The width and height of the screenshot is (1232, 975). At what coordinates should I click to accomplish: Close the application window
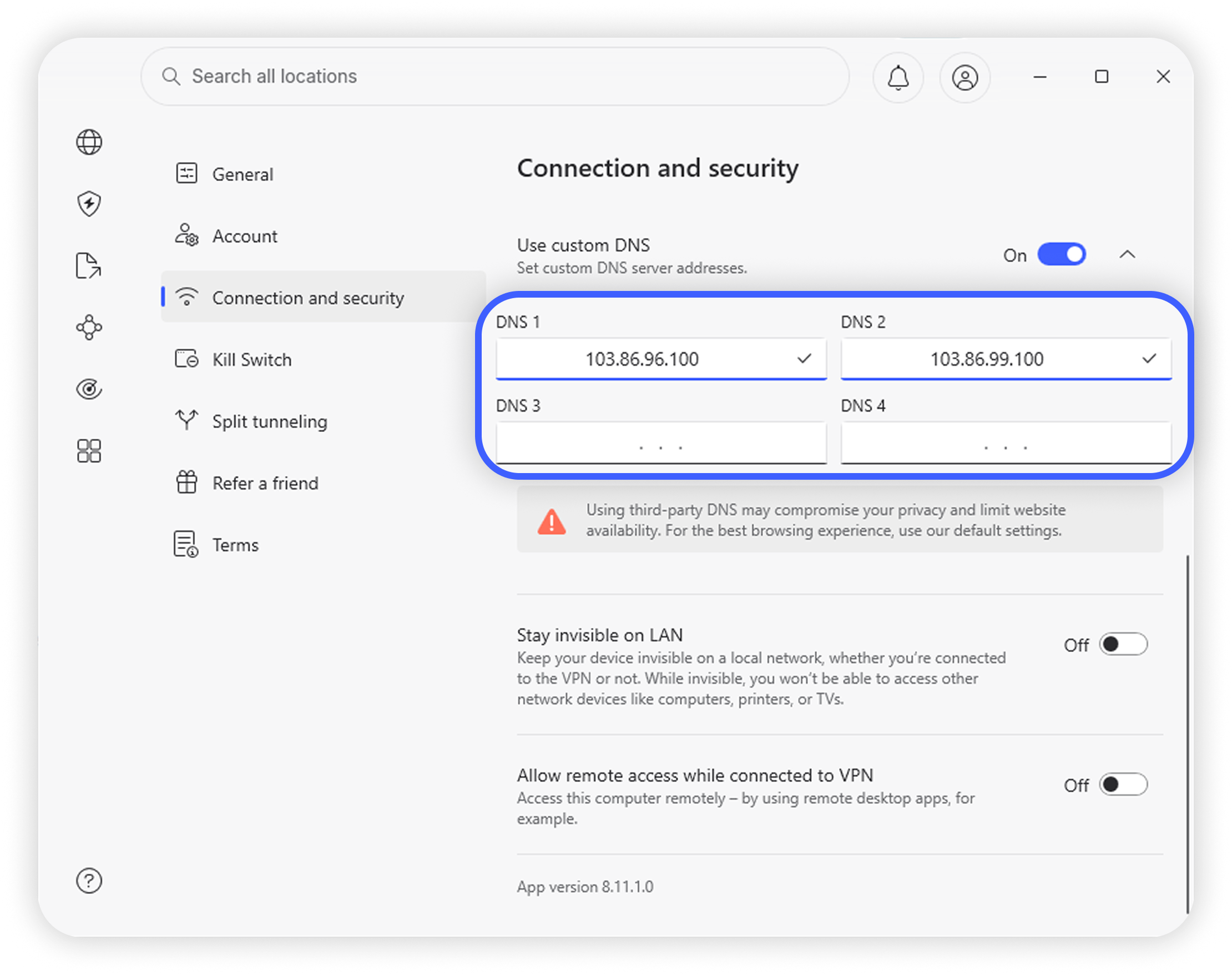tap(1163, 77)
